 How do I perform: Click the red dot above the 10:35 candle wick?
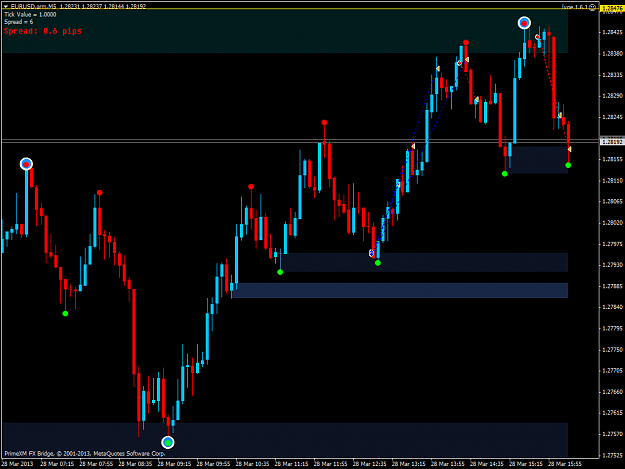pos(251,186)
